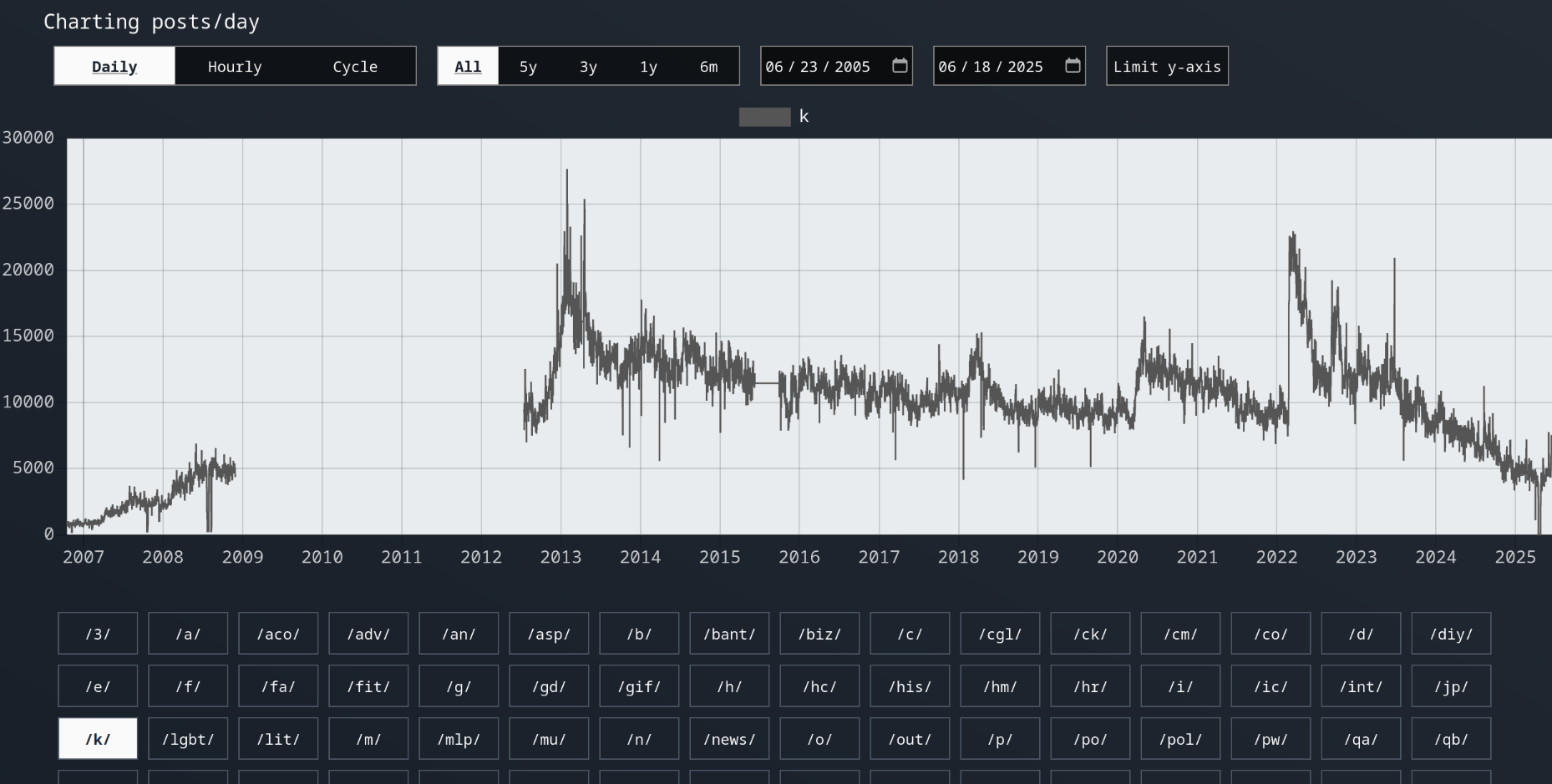Select the /adv/ board

click(x=368, y=634)
